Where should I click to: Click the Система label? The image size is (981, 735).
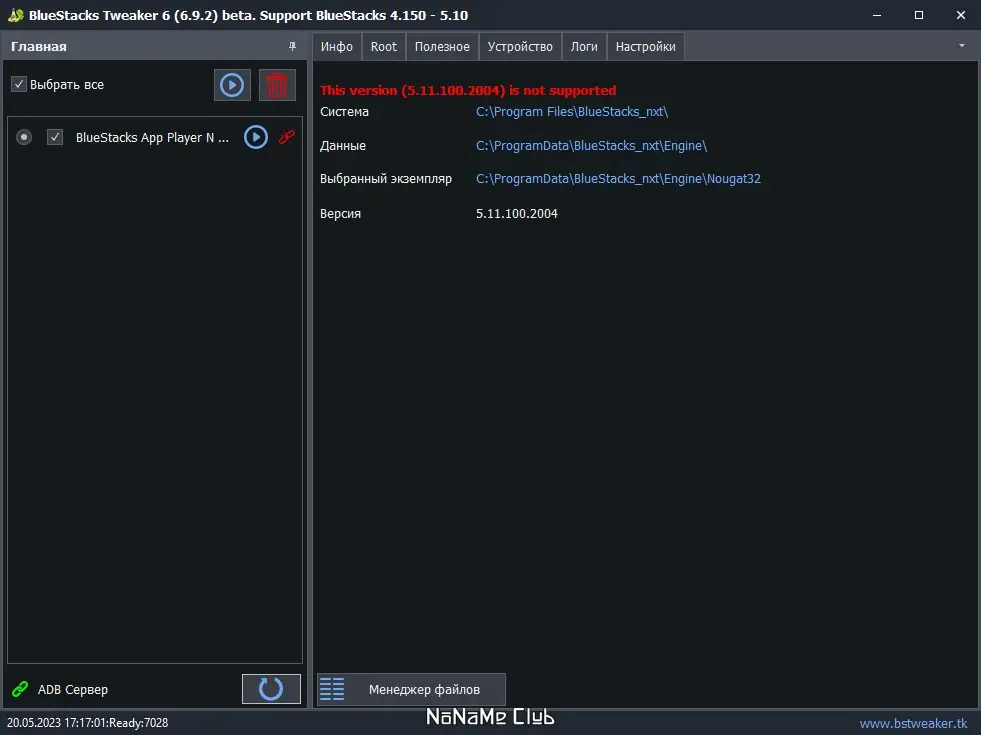point(344,112)
